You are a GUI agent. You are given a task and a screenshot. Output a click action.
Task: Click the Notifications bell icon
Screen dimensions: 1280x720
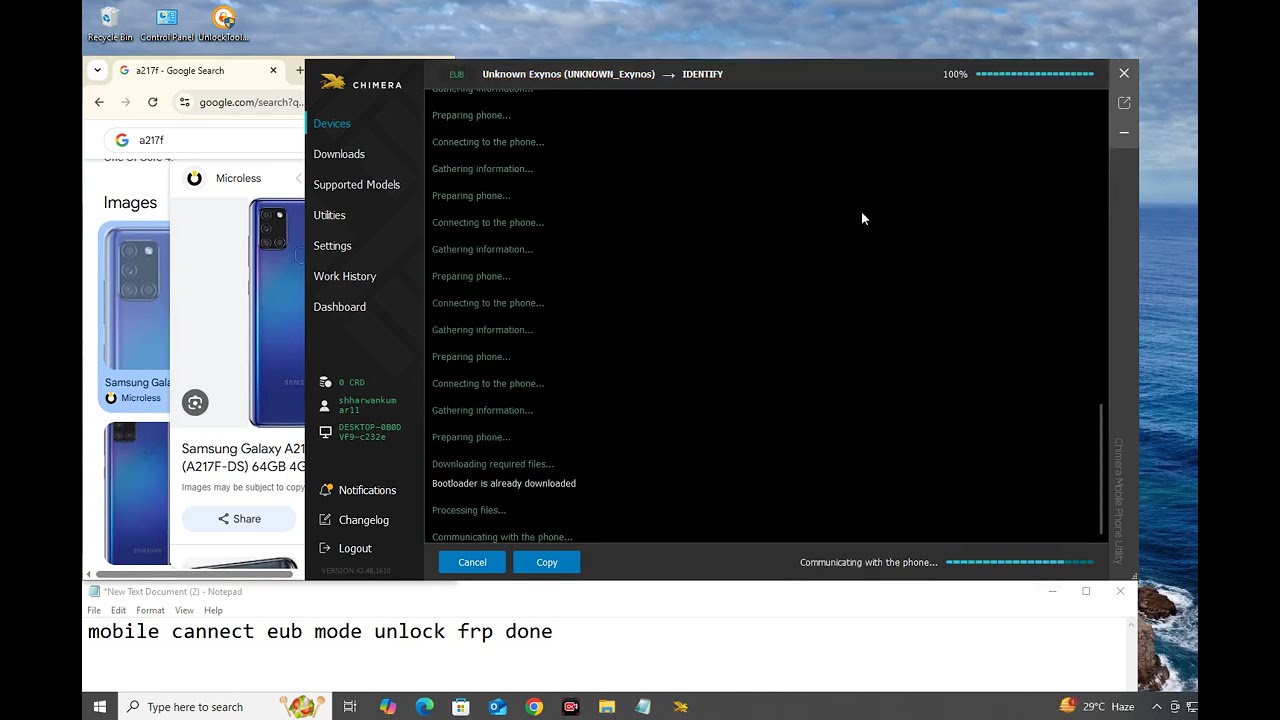325,490
